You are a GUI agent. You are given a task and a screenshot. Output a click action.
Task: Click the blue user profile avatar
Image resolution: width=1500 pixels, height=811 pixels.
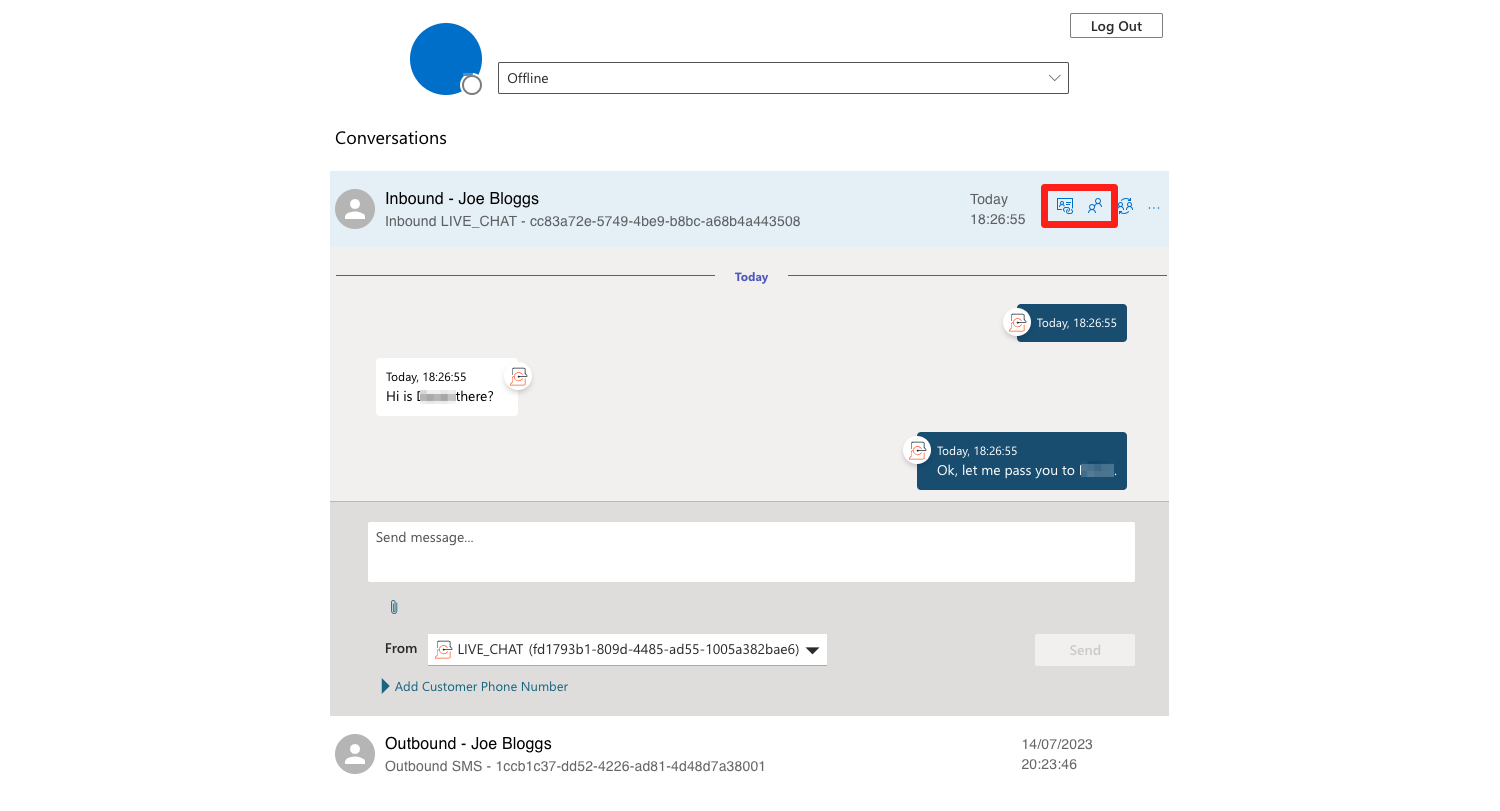pos(445,58)
